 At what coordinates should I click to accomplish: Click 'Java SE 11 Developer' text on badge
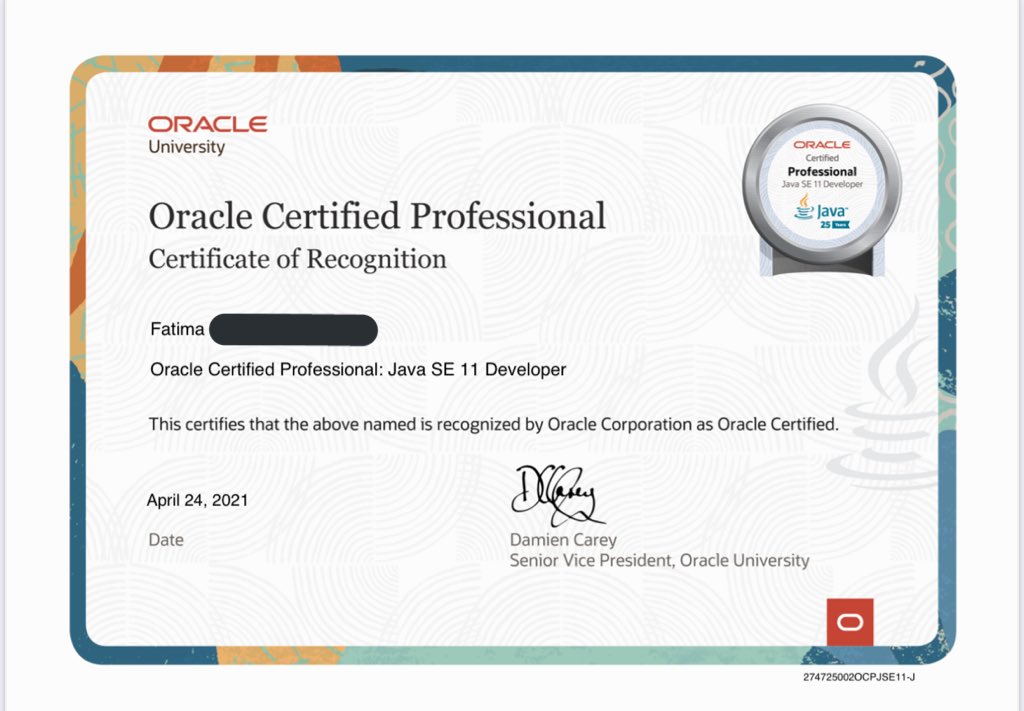[822, 185]
